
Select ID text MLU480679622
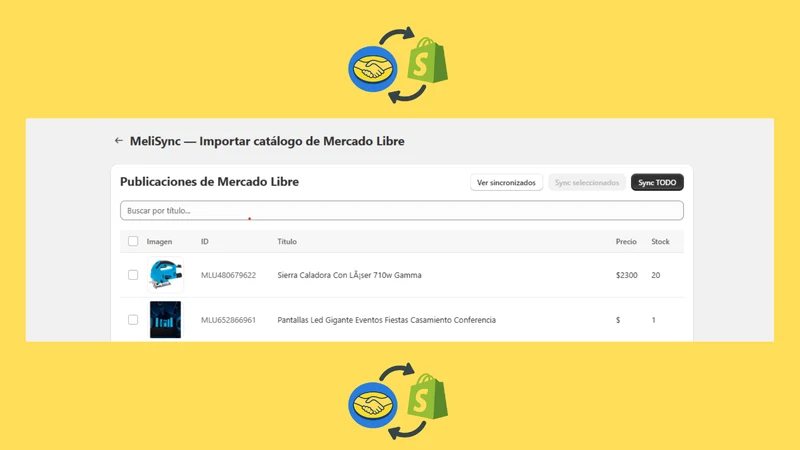tap(228, 275)
